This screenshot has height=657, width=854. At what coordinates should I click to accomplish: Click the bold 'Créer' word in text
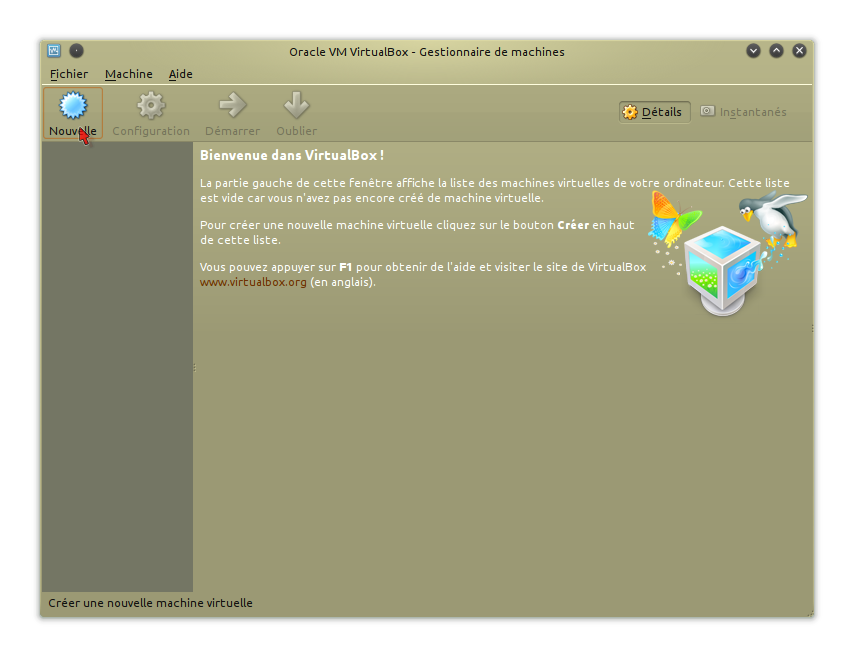(573, 225)
